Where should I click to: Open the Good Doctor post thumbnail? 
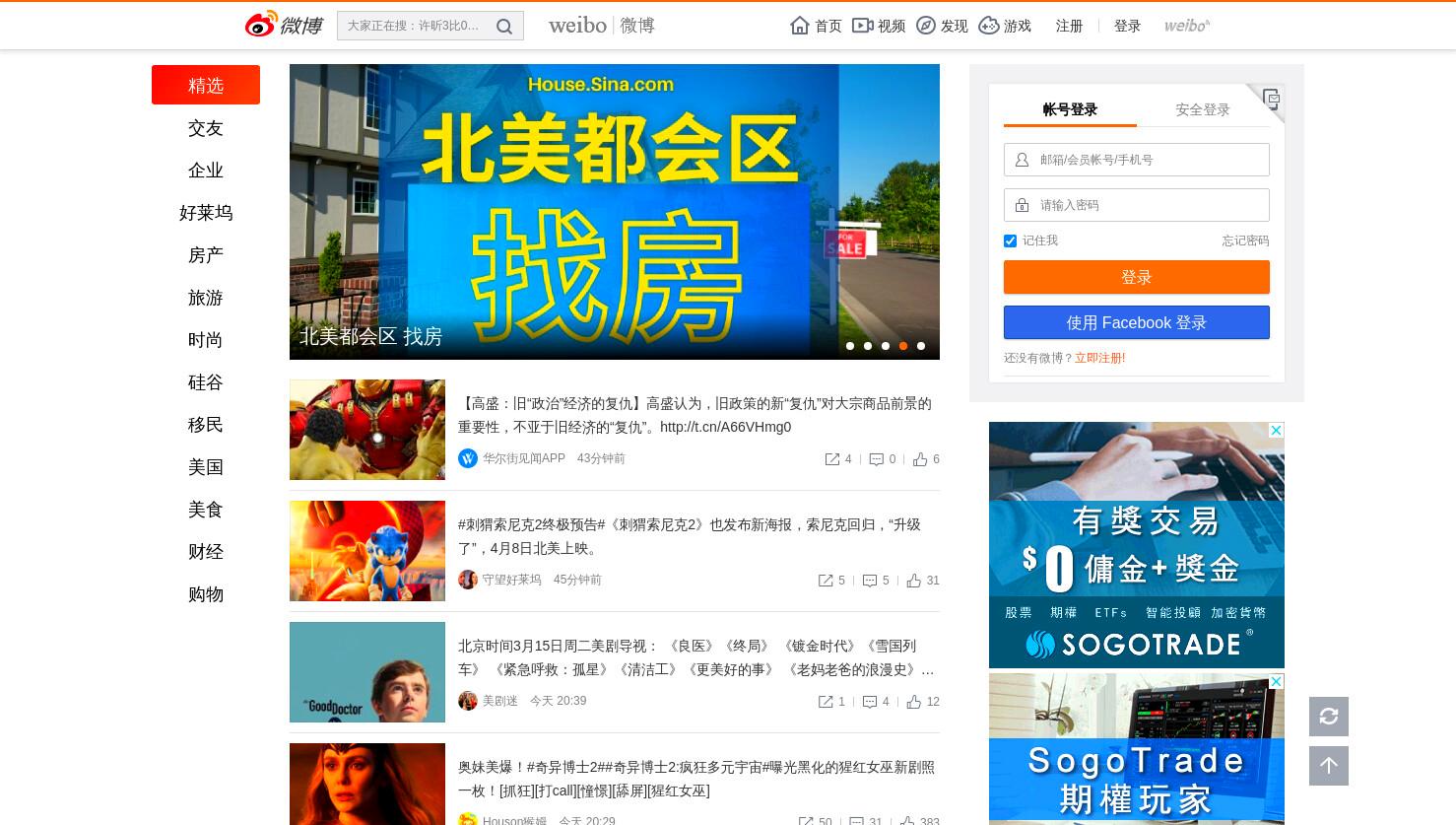coord(367,672)
